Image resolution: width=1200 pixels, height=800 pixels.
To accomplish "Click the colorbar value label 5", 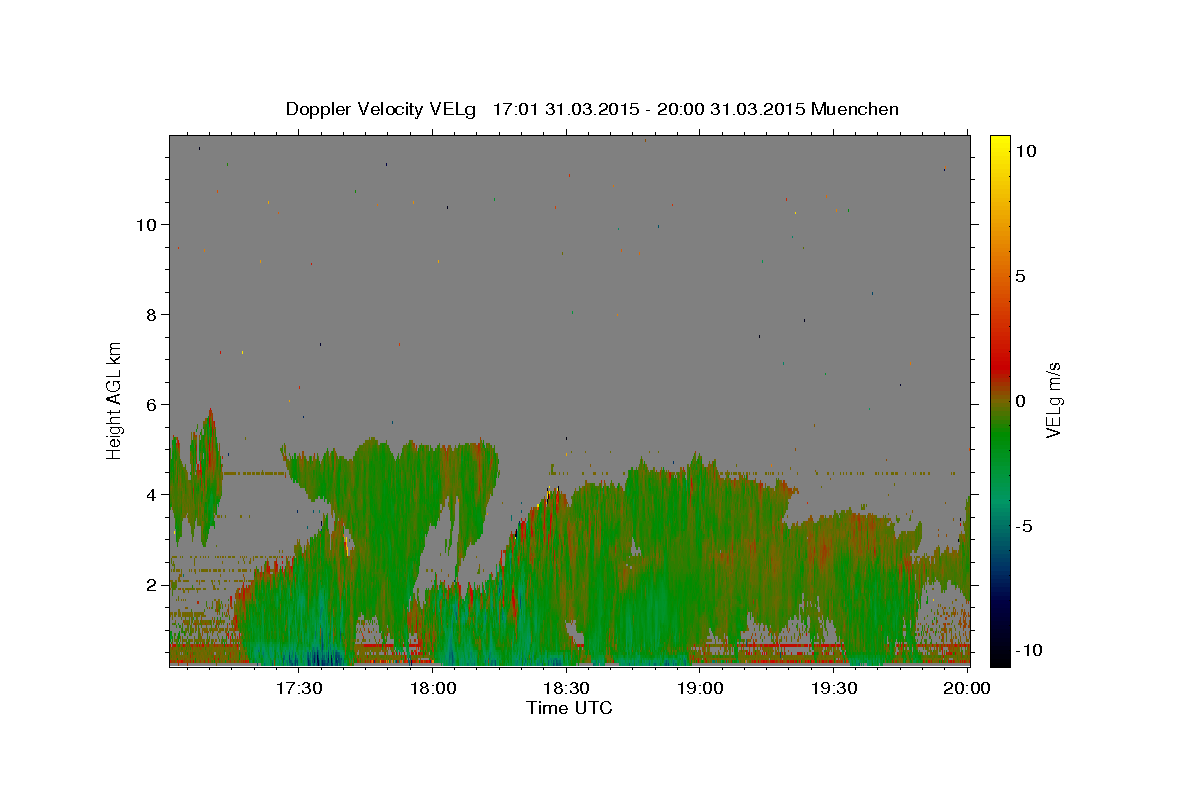I will coord(1021,276).
